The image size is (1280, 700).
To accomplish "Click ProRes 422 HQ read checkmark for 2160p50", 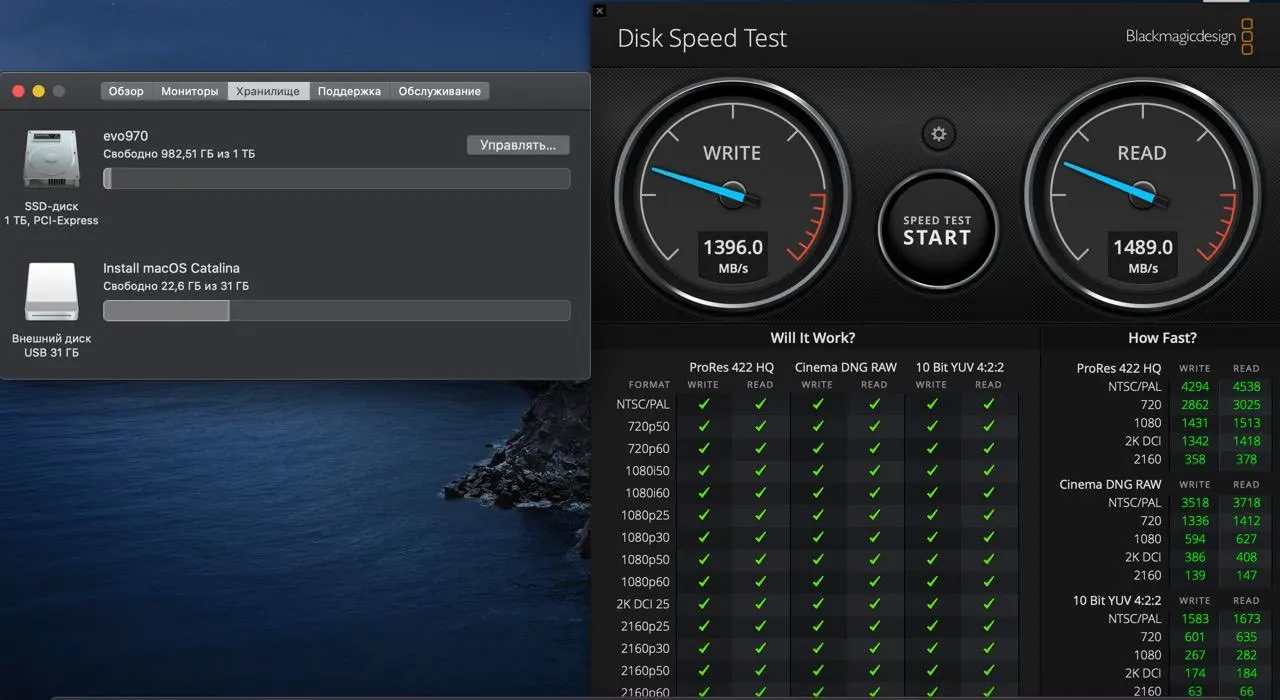I will (760, 670).
